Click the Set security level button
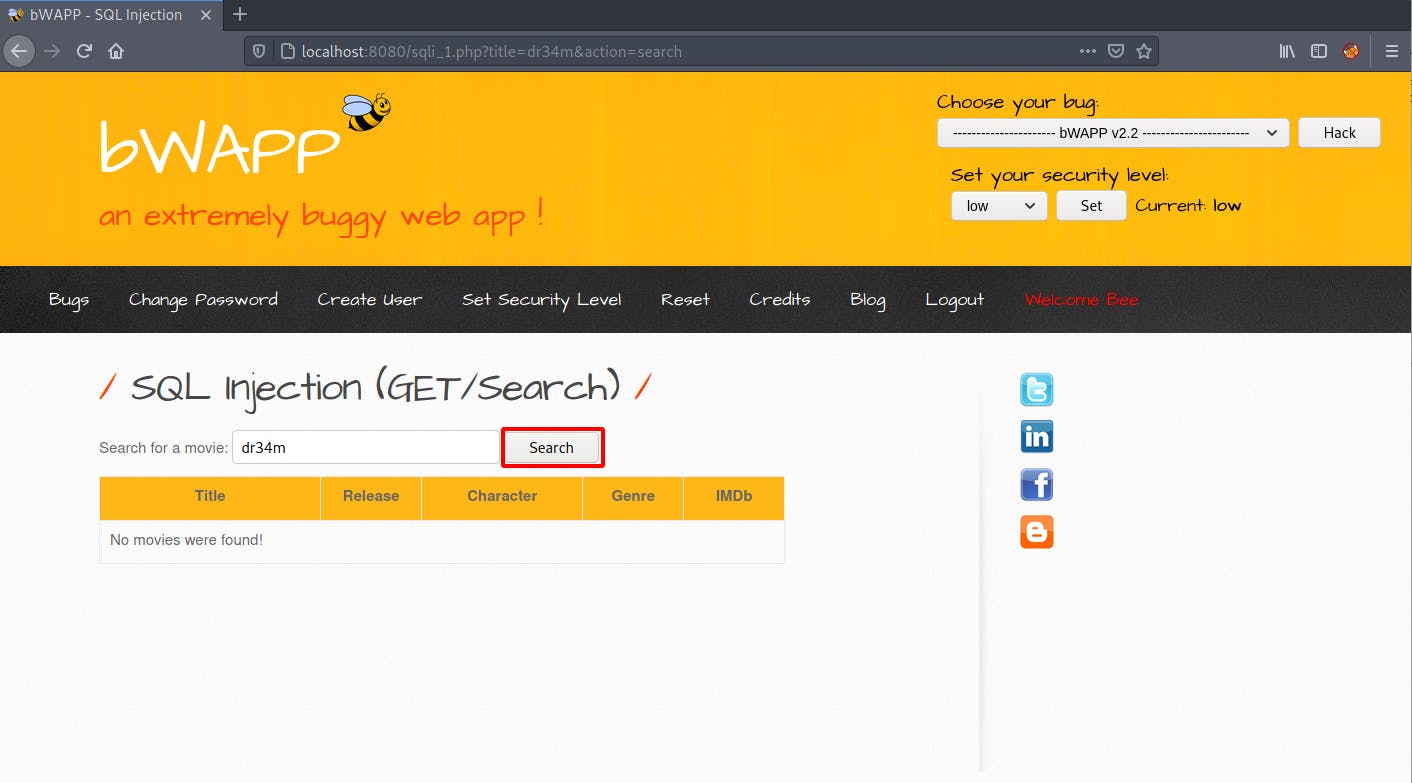 1091,205
